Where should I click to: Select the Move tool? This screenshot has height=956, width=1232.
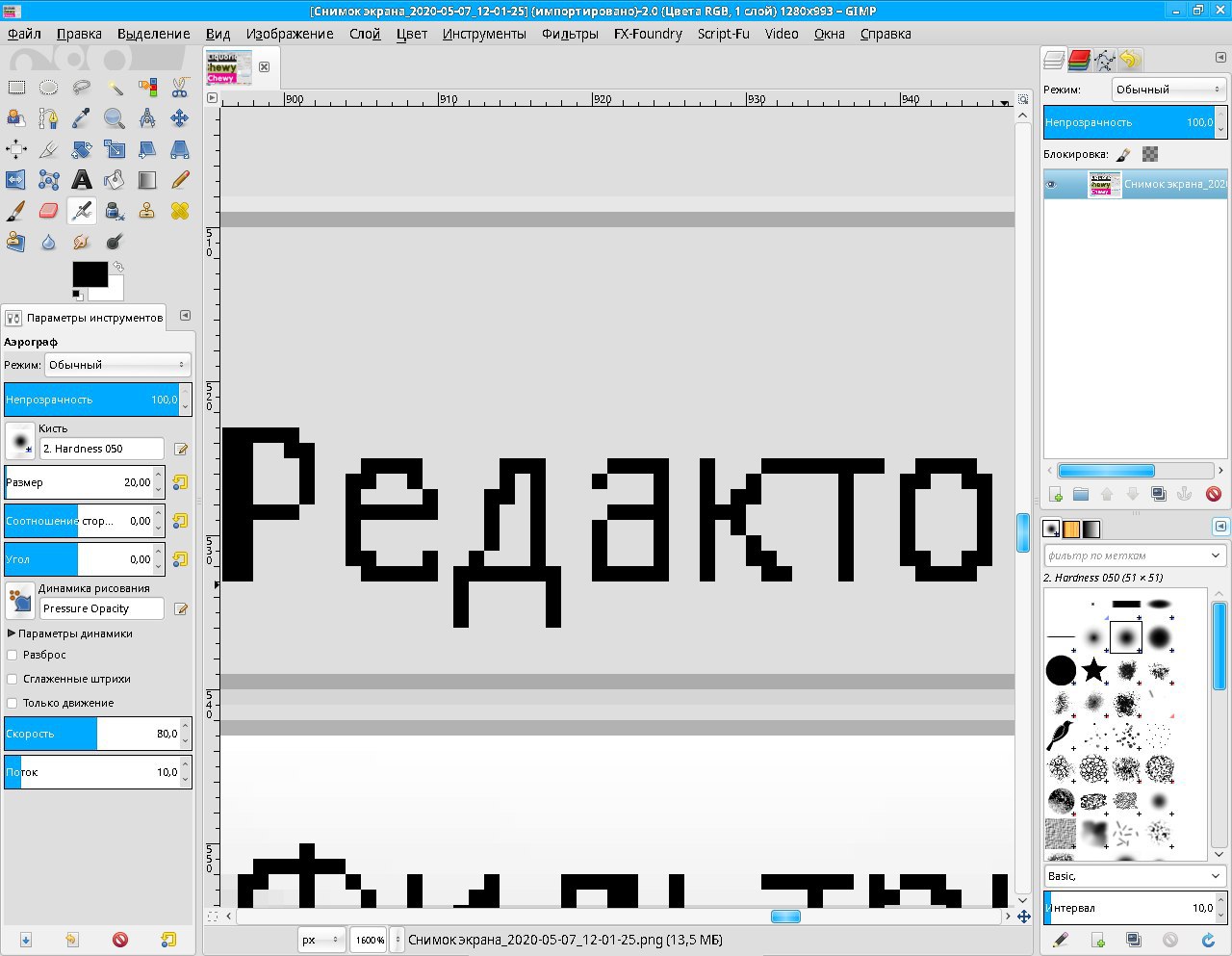180,118
